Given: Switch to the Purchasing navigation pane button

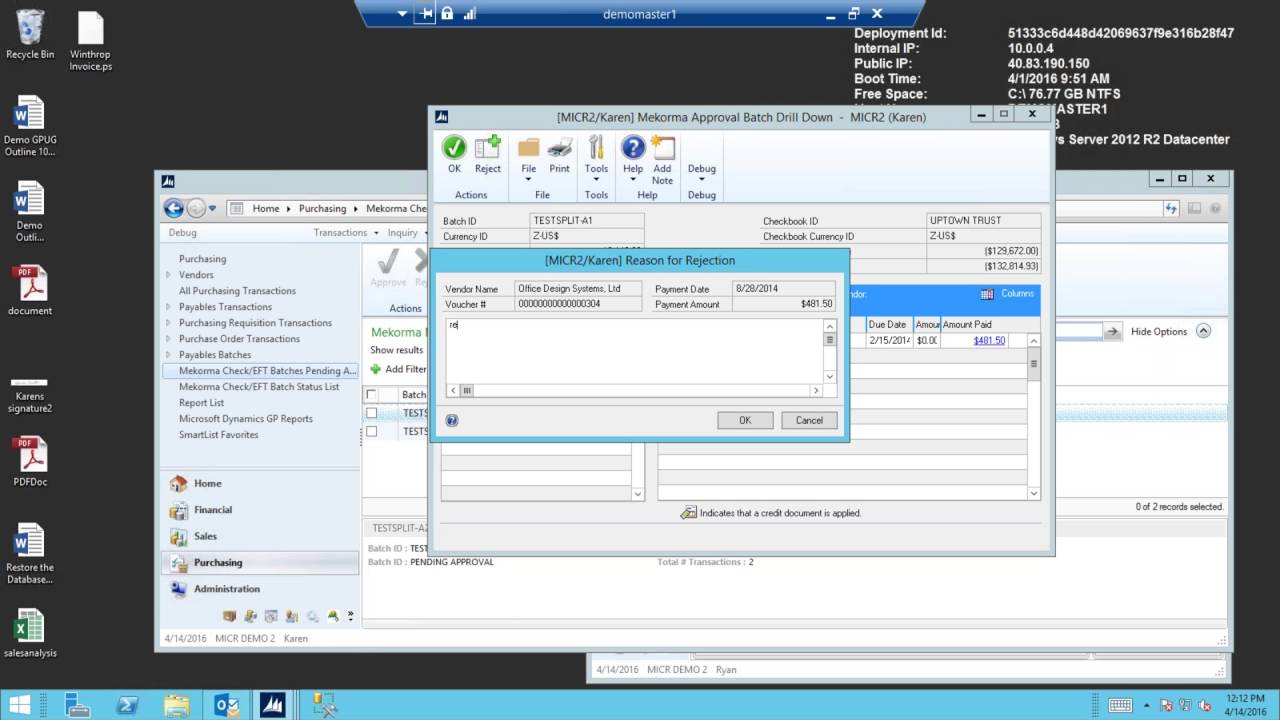Looking at the screenshot, I should pyautogui.click(x=260, y=563).
